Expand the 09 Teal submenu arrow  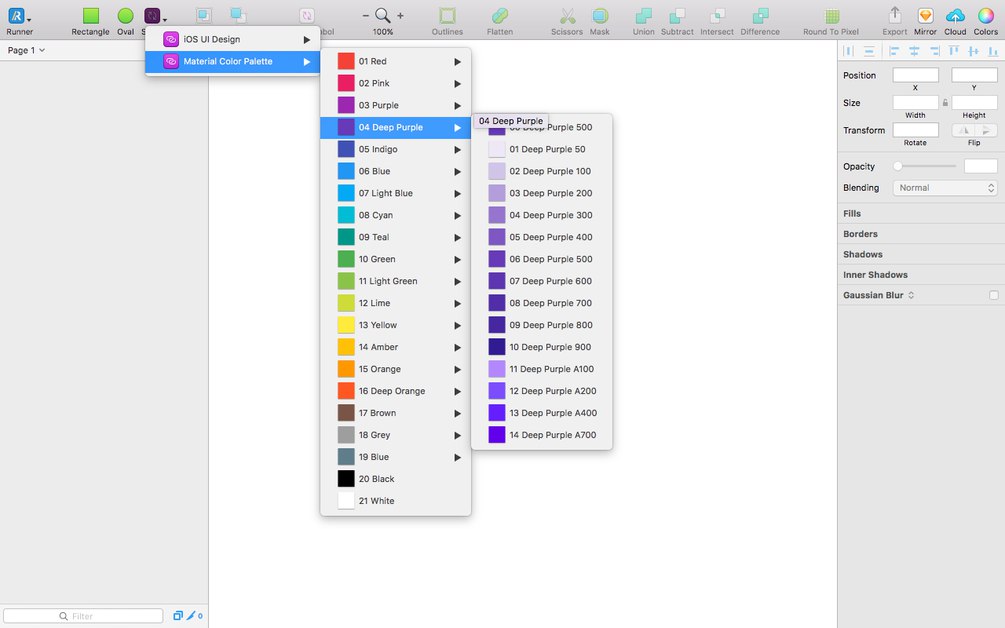pos(458,237)
